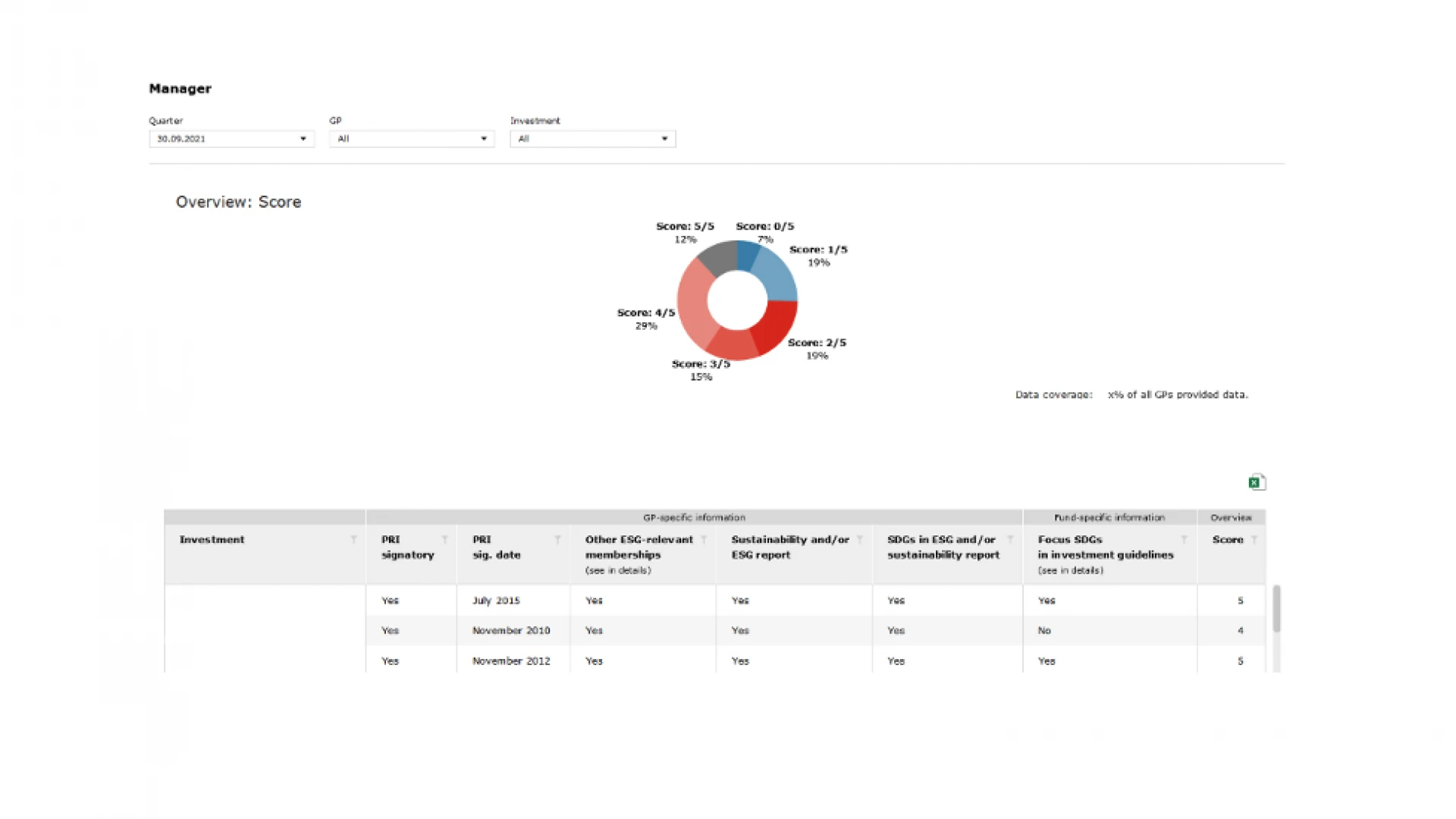Select the light blue Score 1/5 segment
The height and width of the screenshot is (819, 1456).
(775, 277)
